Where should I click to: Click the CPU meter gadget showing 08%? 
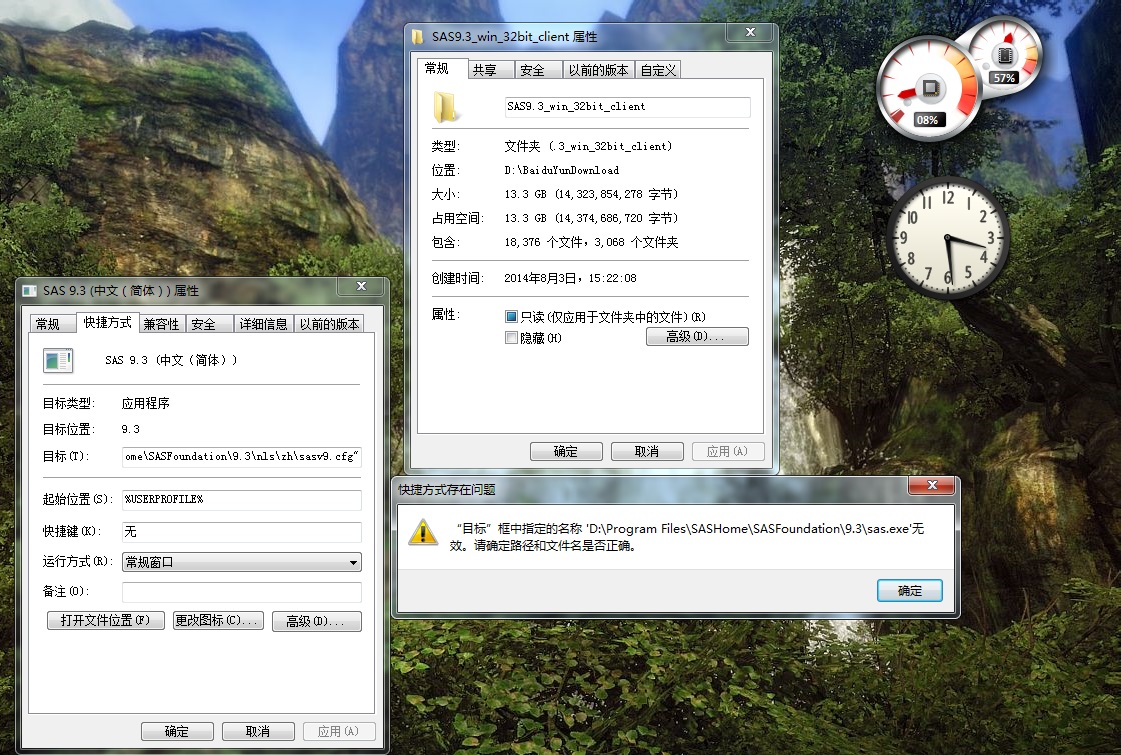pos(929,87)
